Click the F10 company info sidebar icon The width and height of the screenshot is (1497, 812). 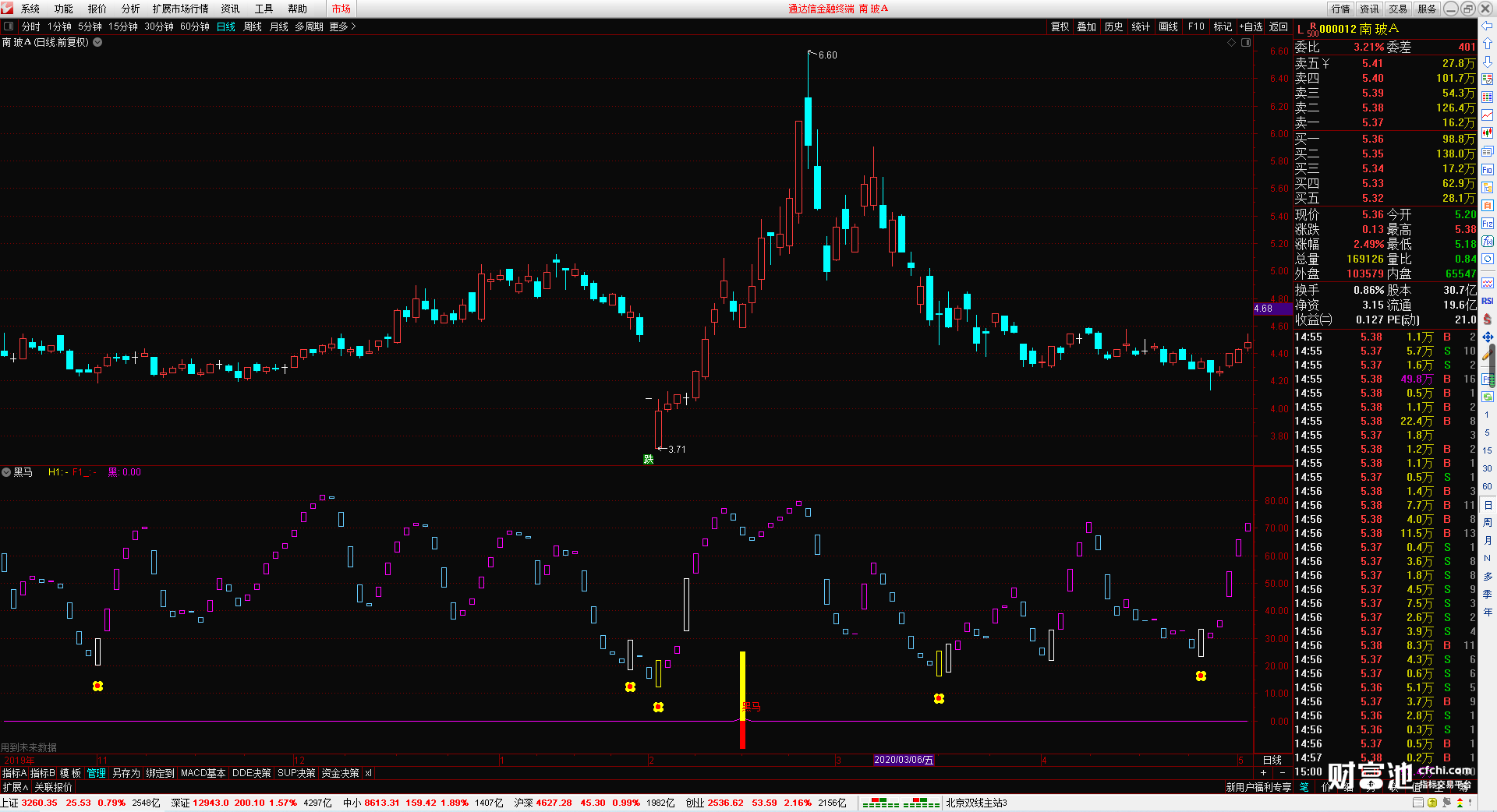(1488, 170)
